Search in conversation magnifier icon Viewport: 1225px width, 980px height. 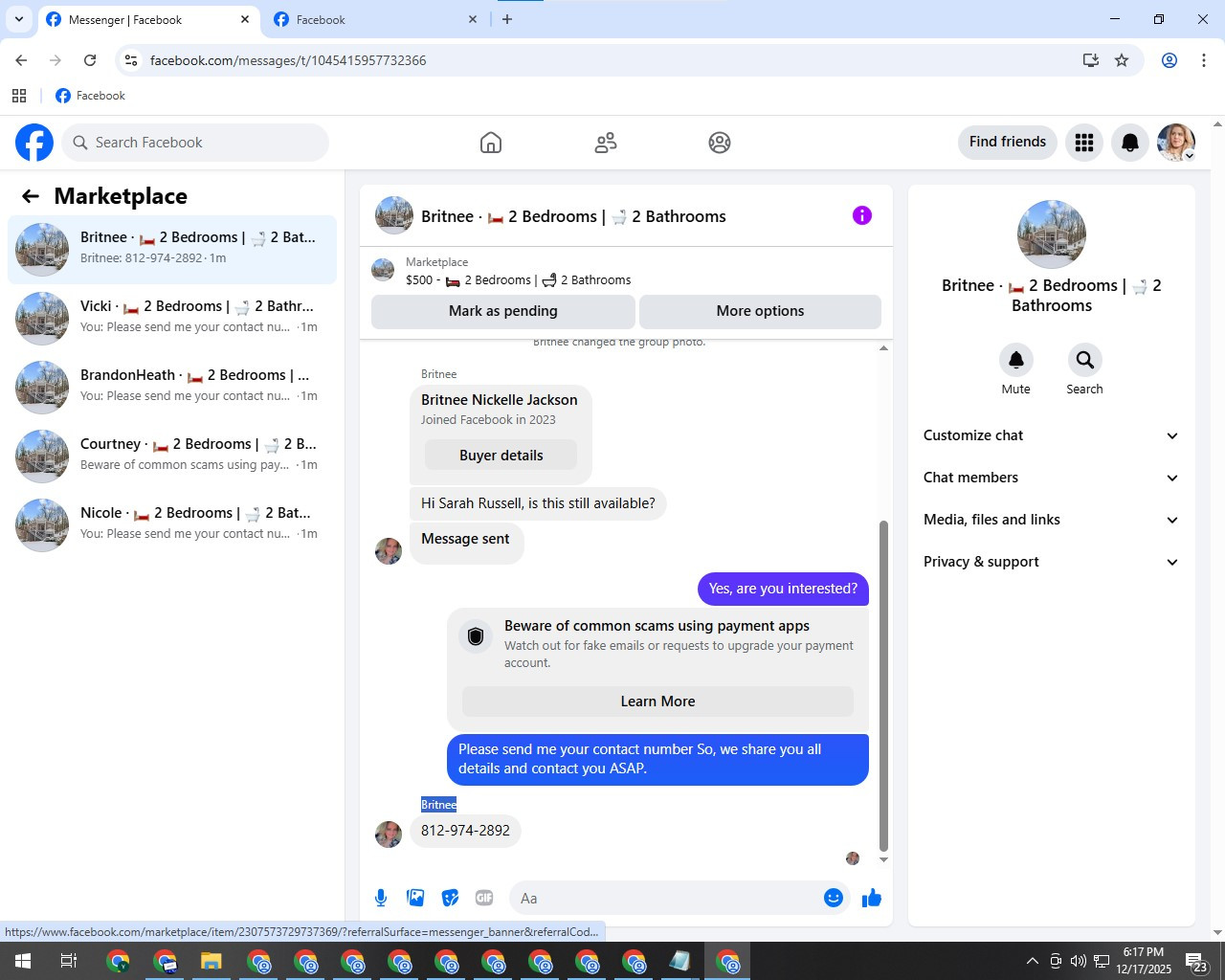pos(1085,360)
